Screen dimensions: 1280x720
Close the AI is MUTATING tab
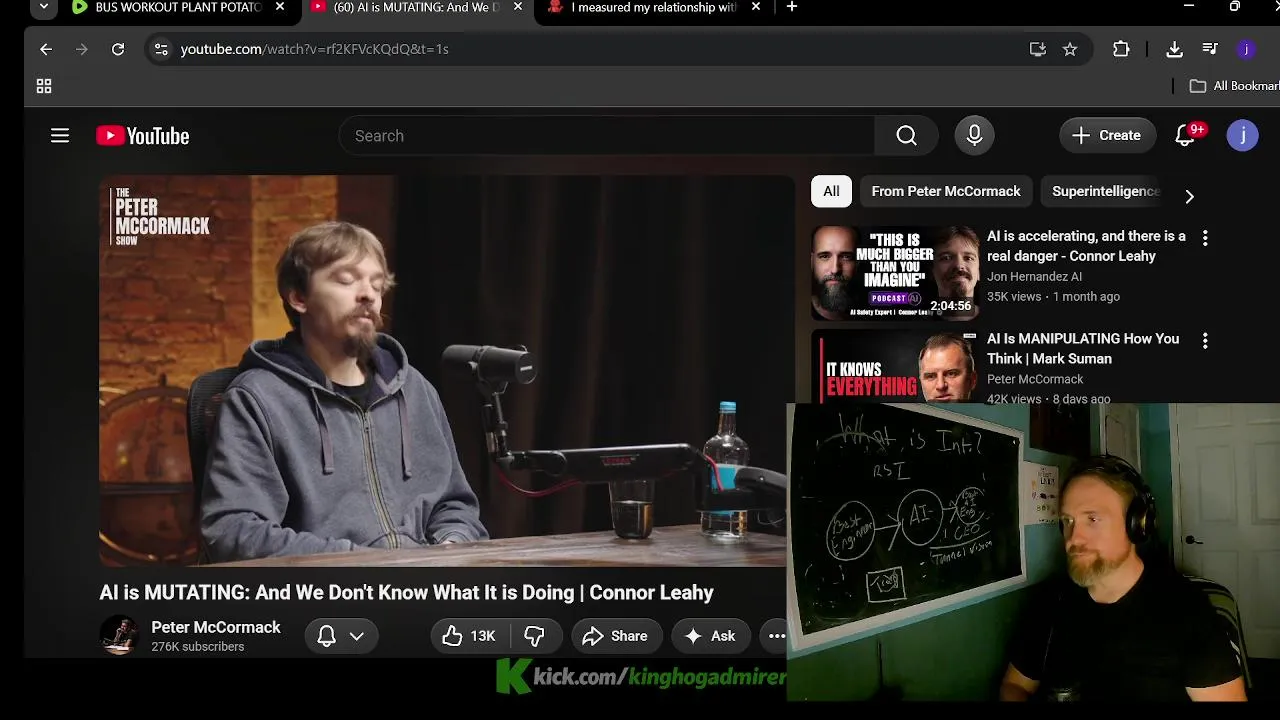[518, 7]
